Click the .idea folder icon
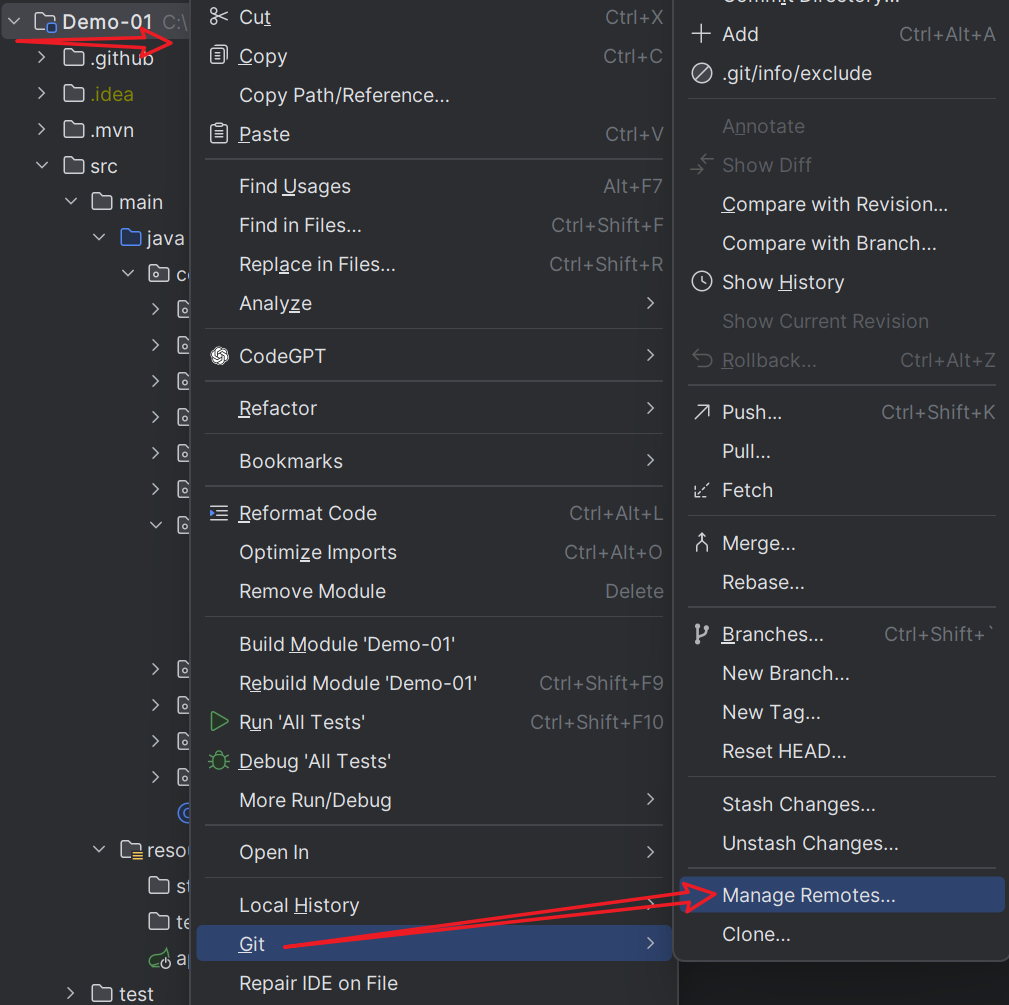 pos(74,94)
